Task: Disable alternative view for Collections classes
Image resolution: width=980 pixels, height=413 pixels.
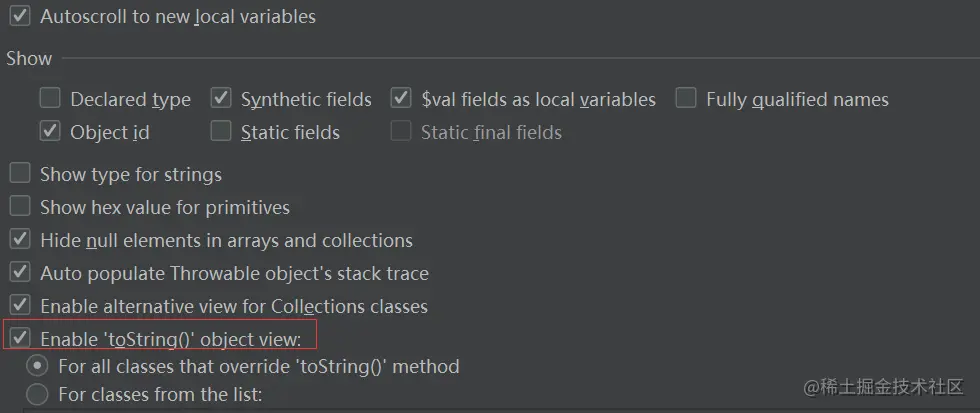Action: 20,306
